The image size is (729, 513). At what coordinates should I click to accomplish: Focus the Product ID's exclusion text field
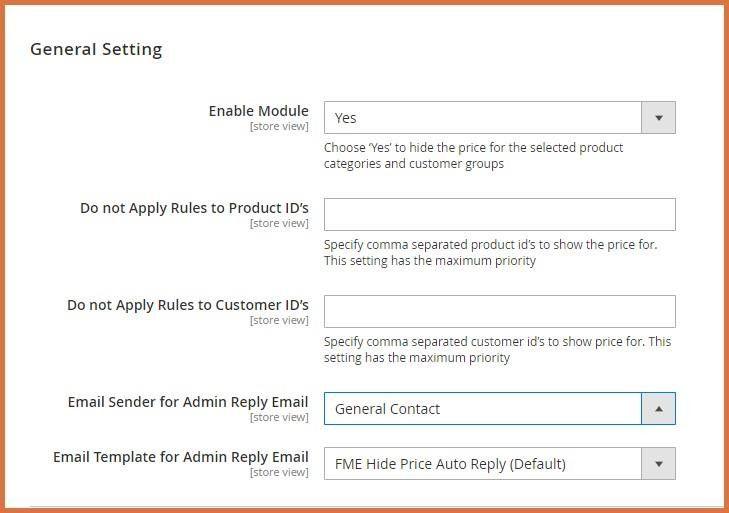click(x=499, y=214)
